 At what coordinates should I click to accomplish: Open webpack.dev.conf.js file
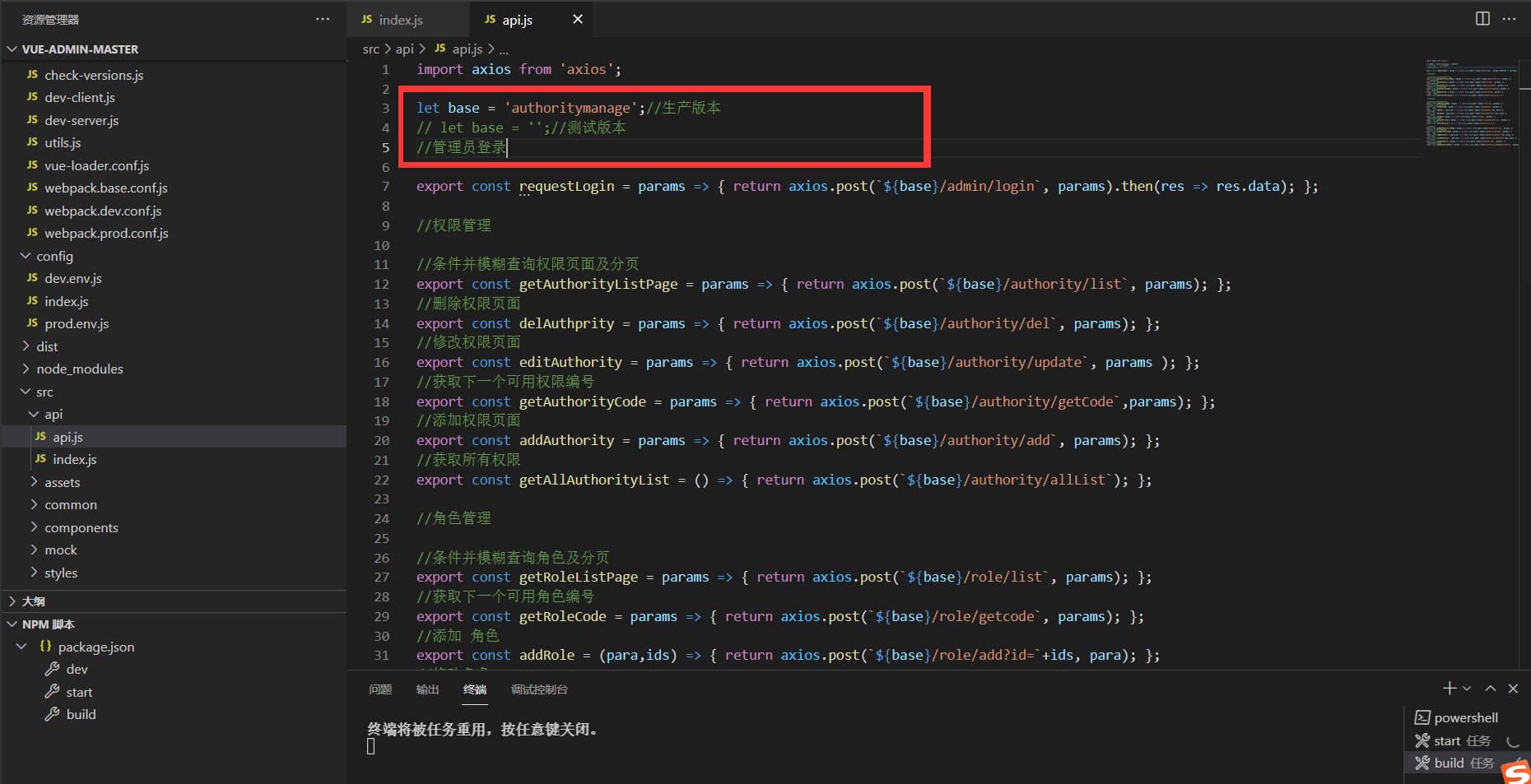pyautogui.click(x=103, y=211)
